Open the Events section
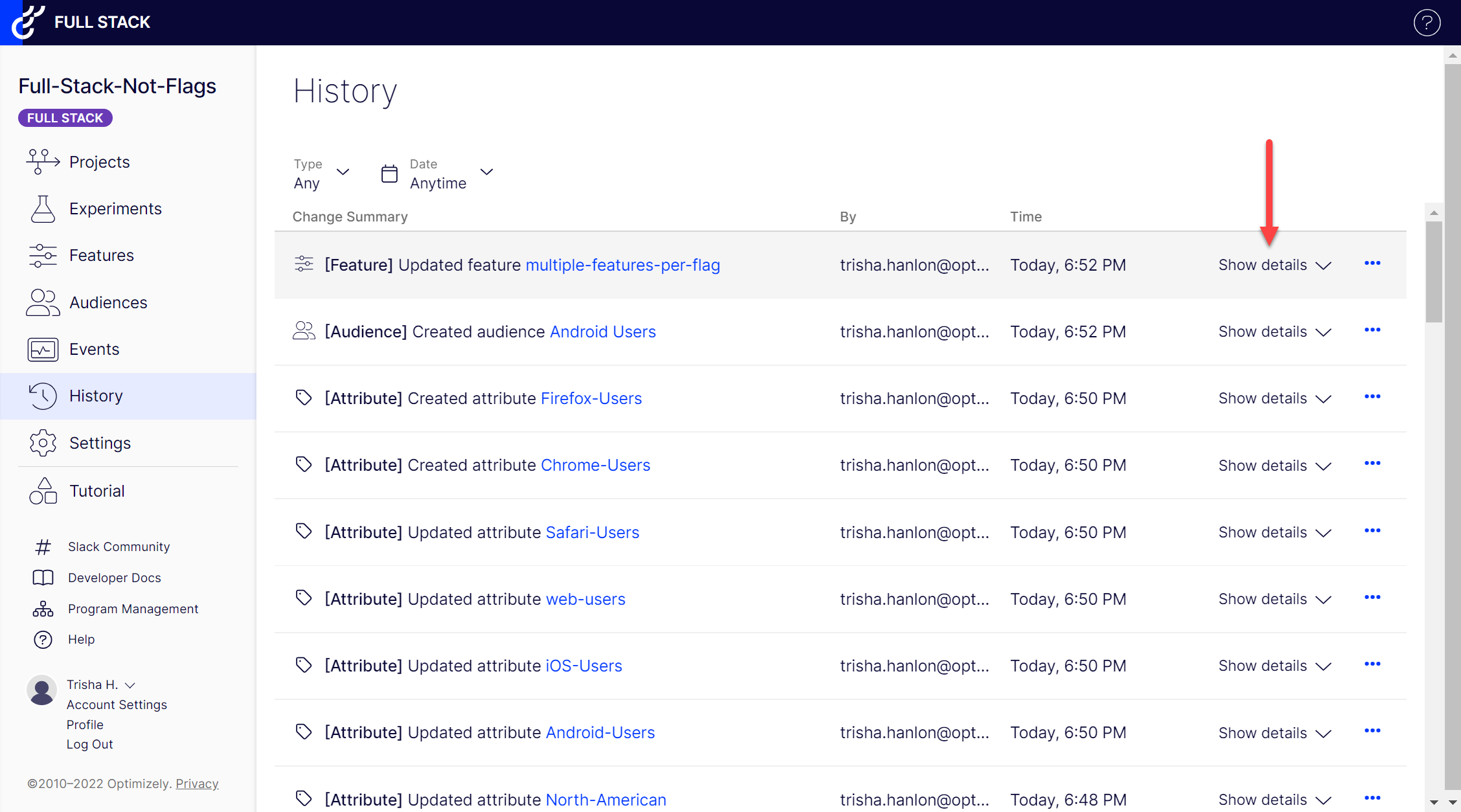Screen dimensions: 1461x812 pos(94,349)
